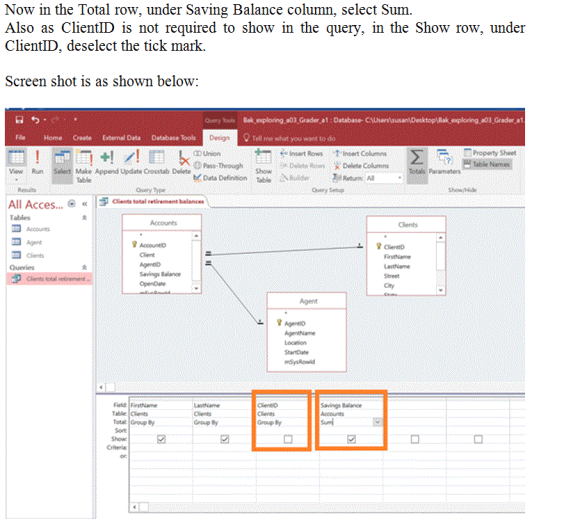
Task: Click the Union query option
Action: [x=207, y=154]
